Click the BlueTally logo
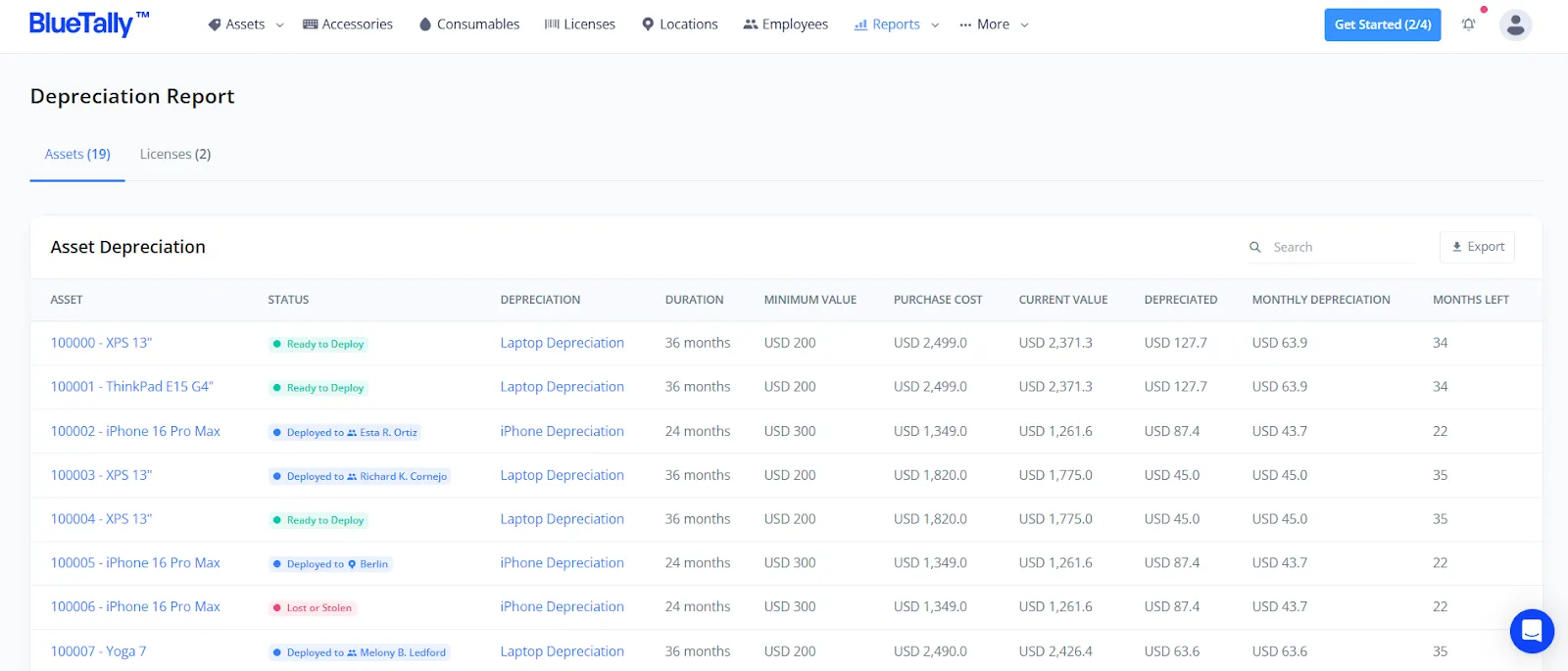 pyautogui.click(x=88, y=24)
